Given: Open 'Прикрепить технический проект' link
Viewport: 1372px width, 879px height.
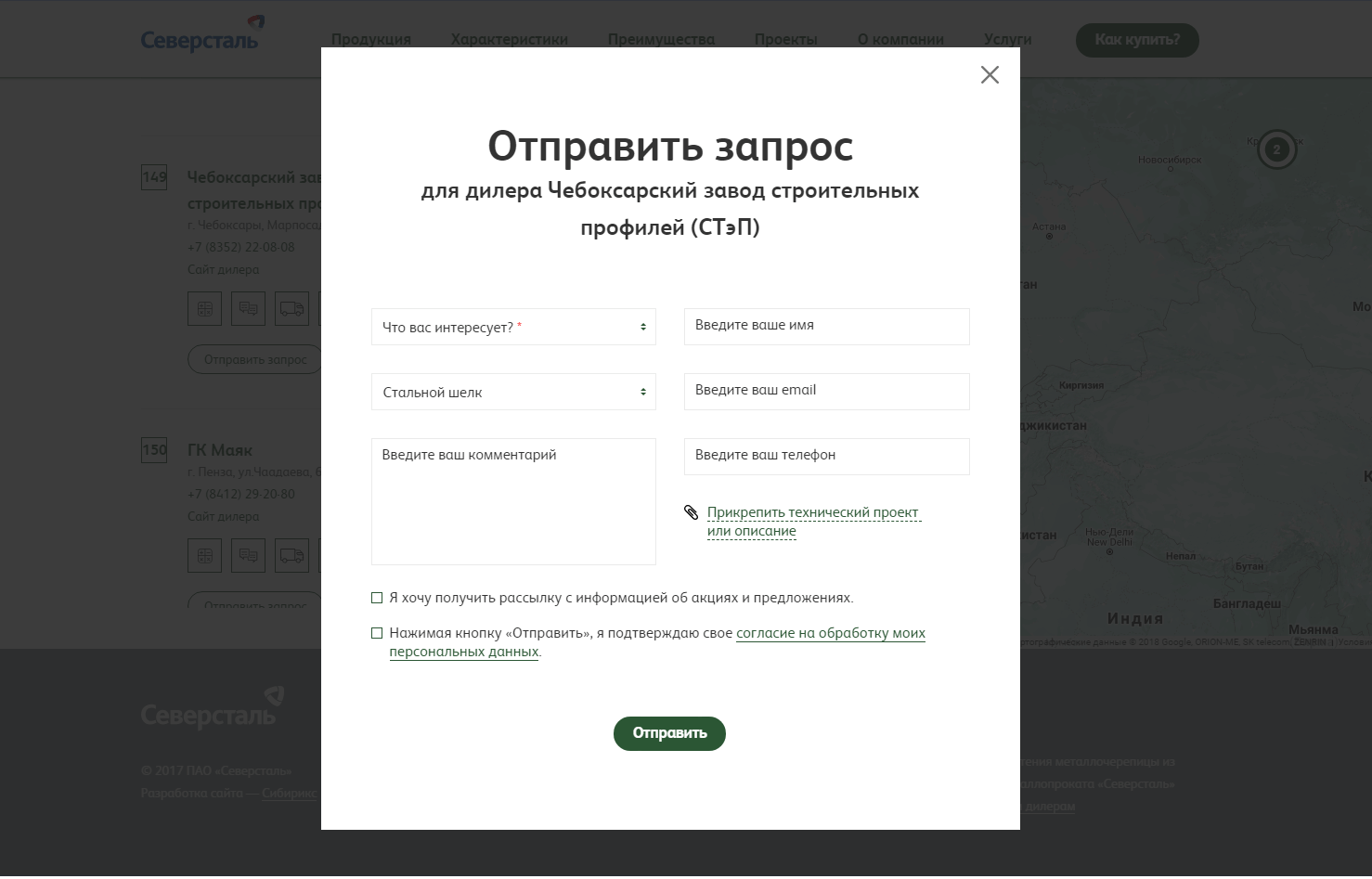Looking at the screenshot, I should point(812,522).
